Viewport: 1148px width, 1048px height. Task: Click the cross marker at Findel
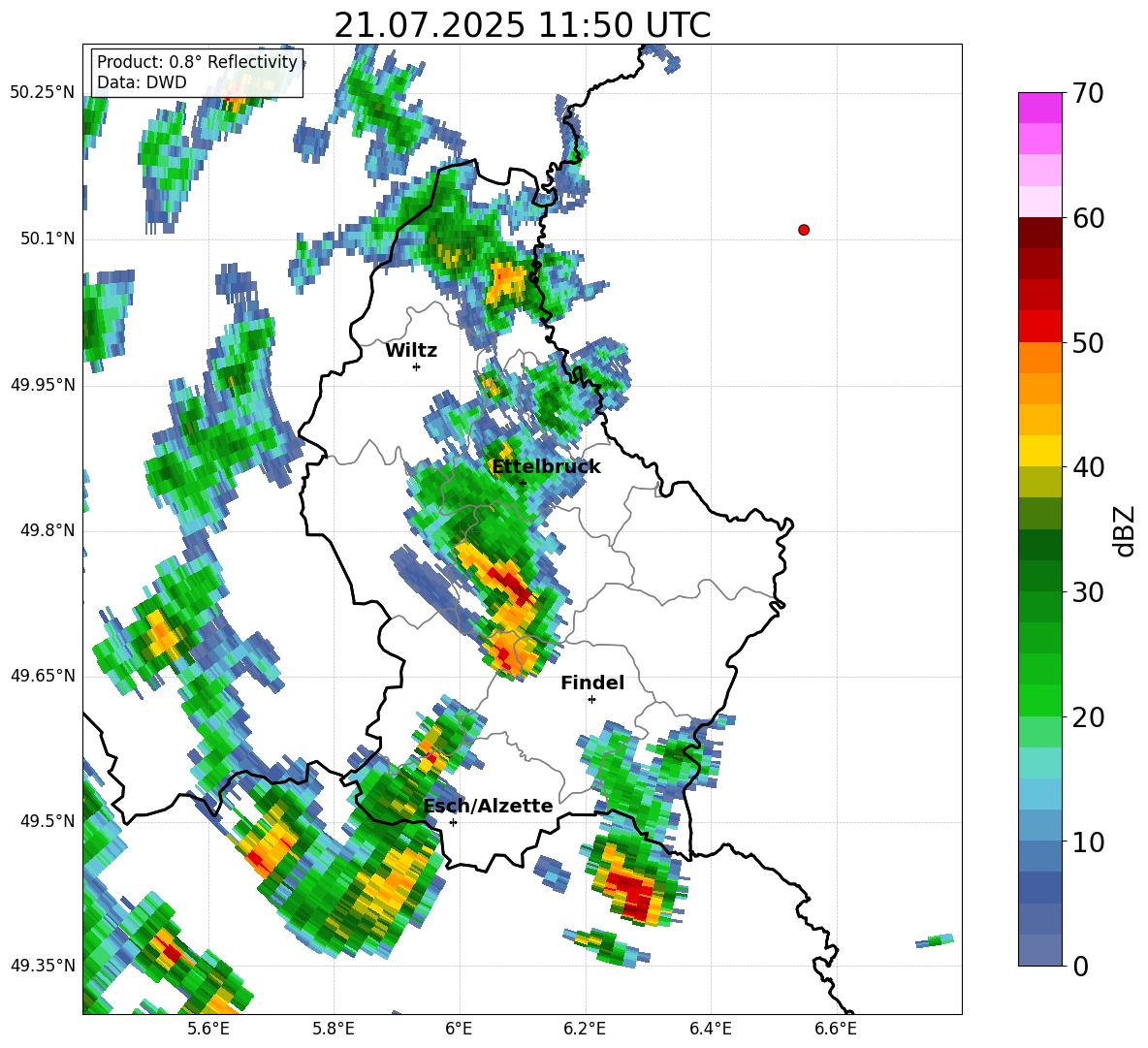[591, 700]
